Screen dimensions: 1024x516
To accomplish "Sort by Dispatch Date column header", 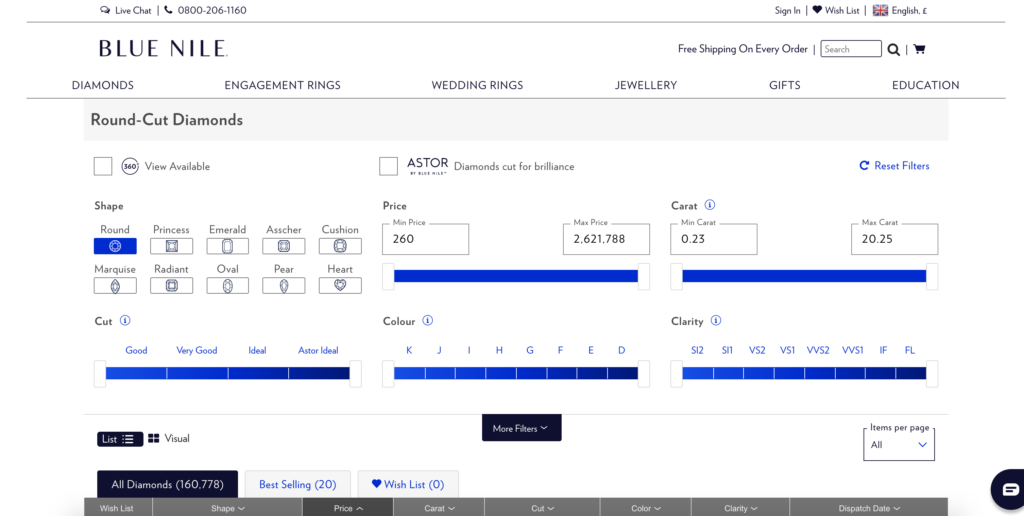I will (869, 508).
